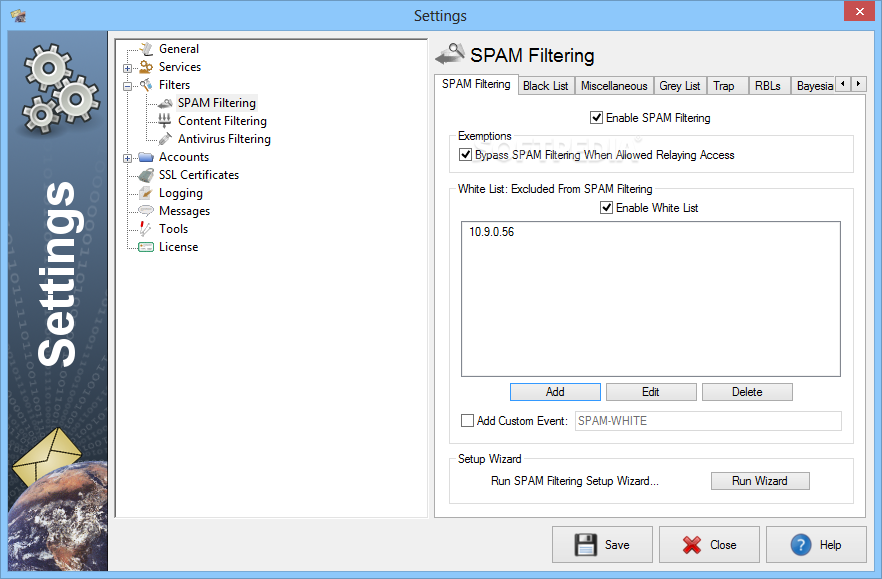
Task: Select General in settings tree
Action: [179, 49]
